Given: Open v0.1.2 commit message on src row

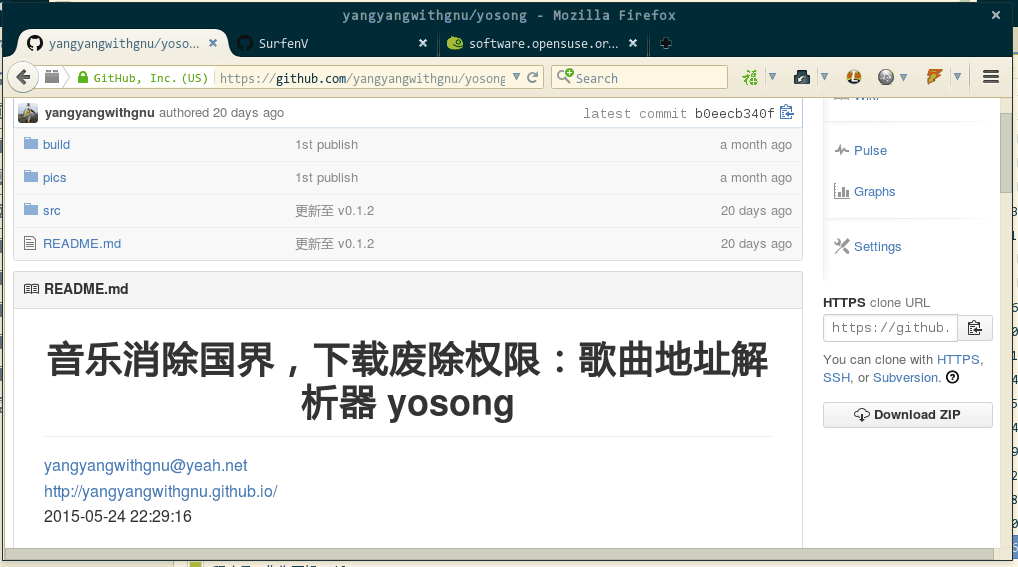Looking at the screenshot, I should (x=334, y=211).
